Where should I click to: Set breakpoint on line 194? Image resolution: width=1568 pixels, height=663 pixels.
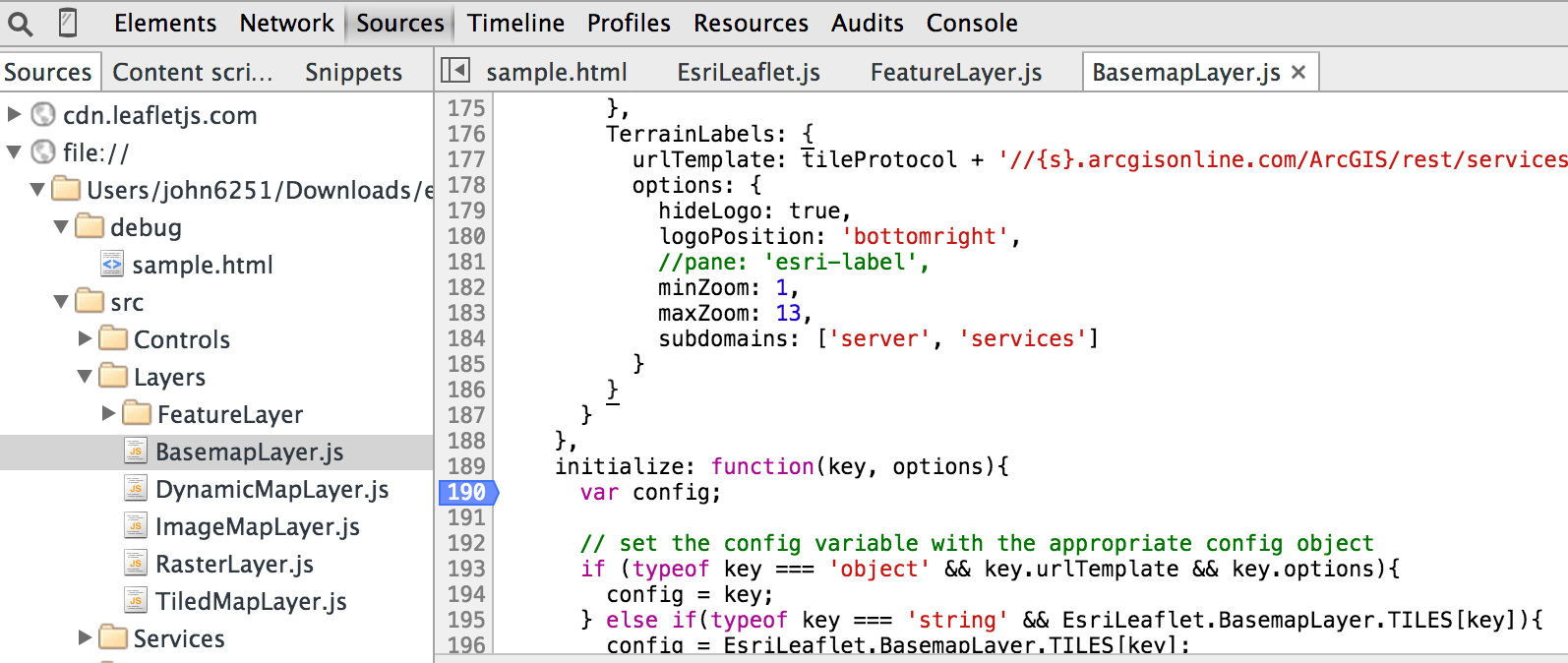point(466,594)
